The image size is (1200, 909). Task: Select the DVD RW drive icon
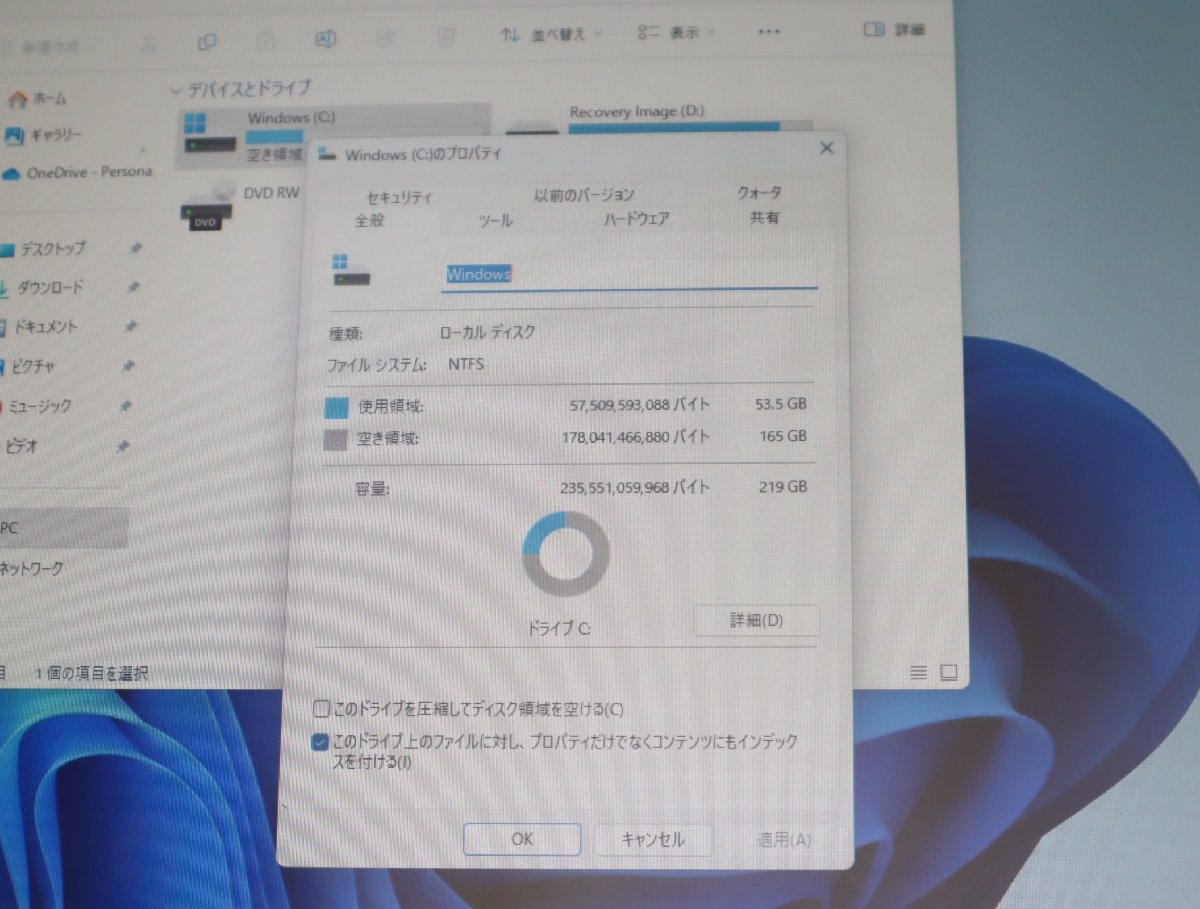click(x=208, y=204)
